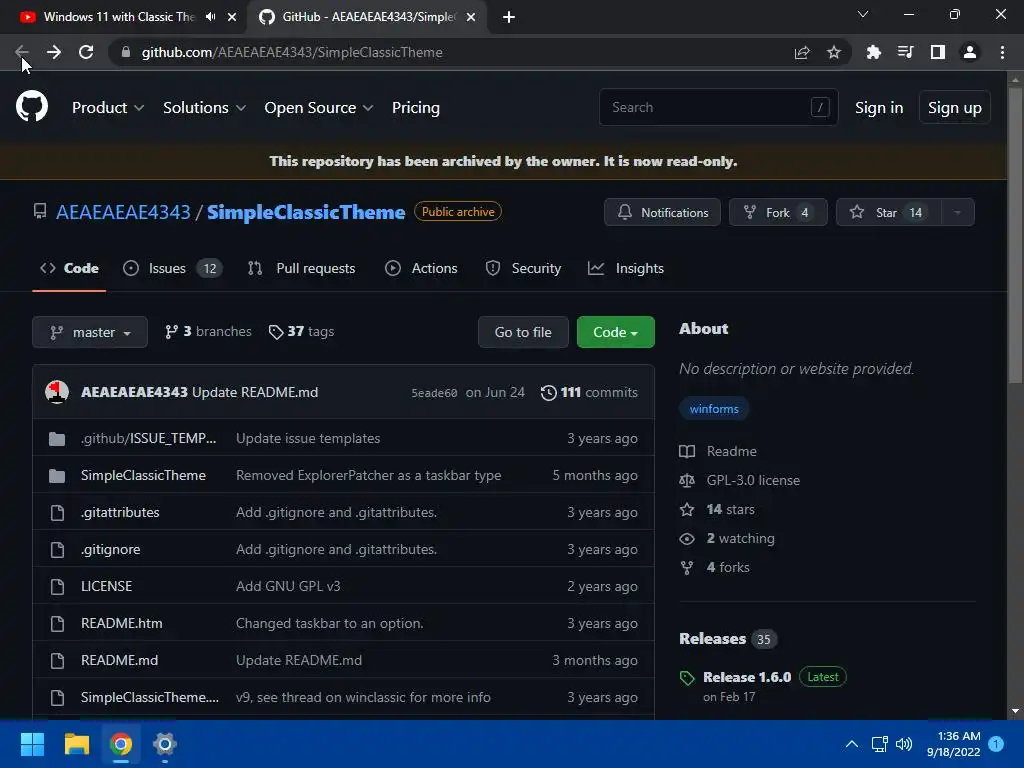View the 3 branches link
Viewport: 1024px width, 768px height.
pos(208,332)
